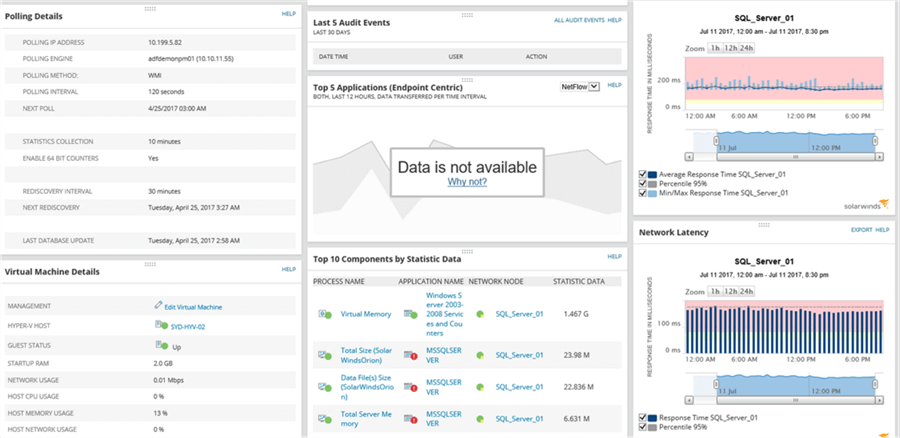Image resolution: width=900 pixels, height=438 pixels.
Task: Click Network Latency chart horizontal scrollbar thumb
Action: coord(796,399)
